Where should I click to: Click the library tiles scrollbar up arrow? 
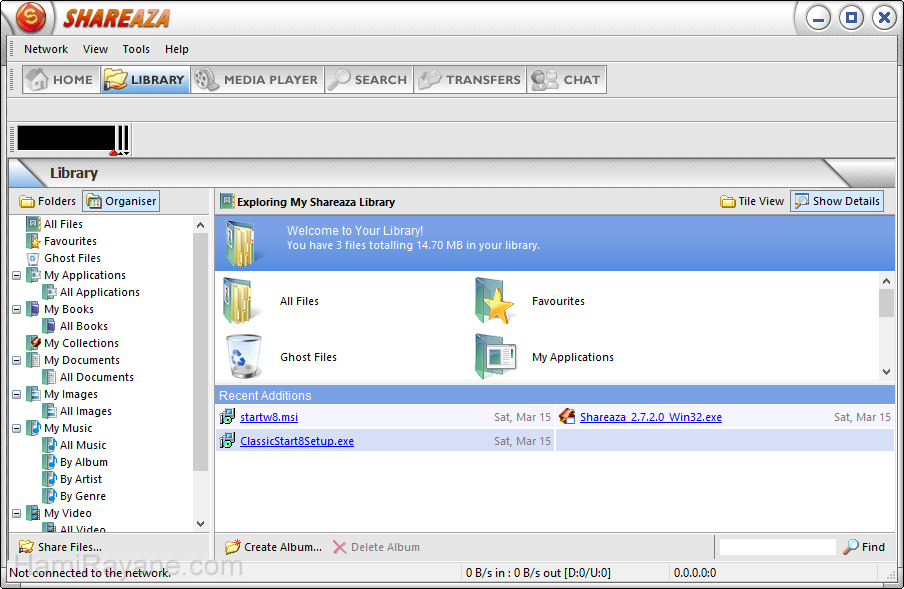click(x=886, y=281)
